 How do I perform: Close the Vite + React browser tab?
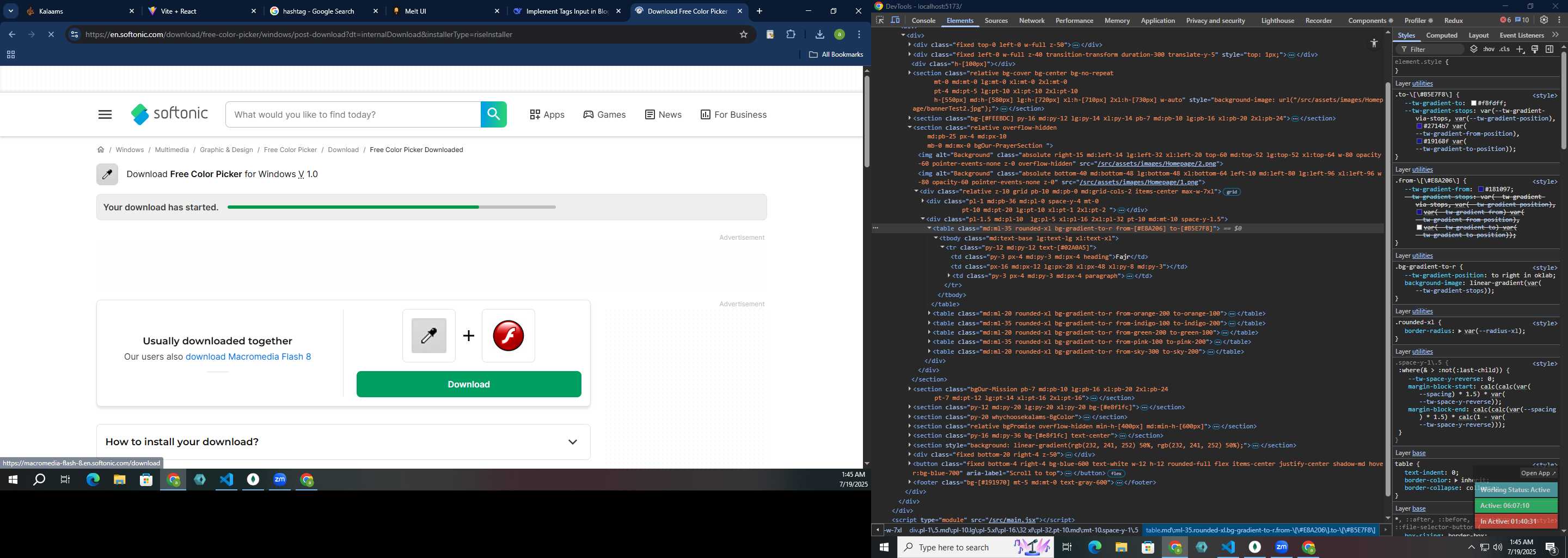[254, 11]
